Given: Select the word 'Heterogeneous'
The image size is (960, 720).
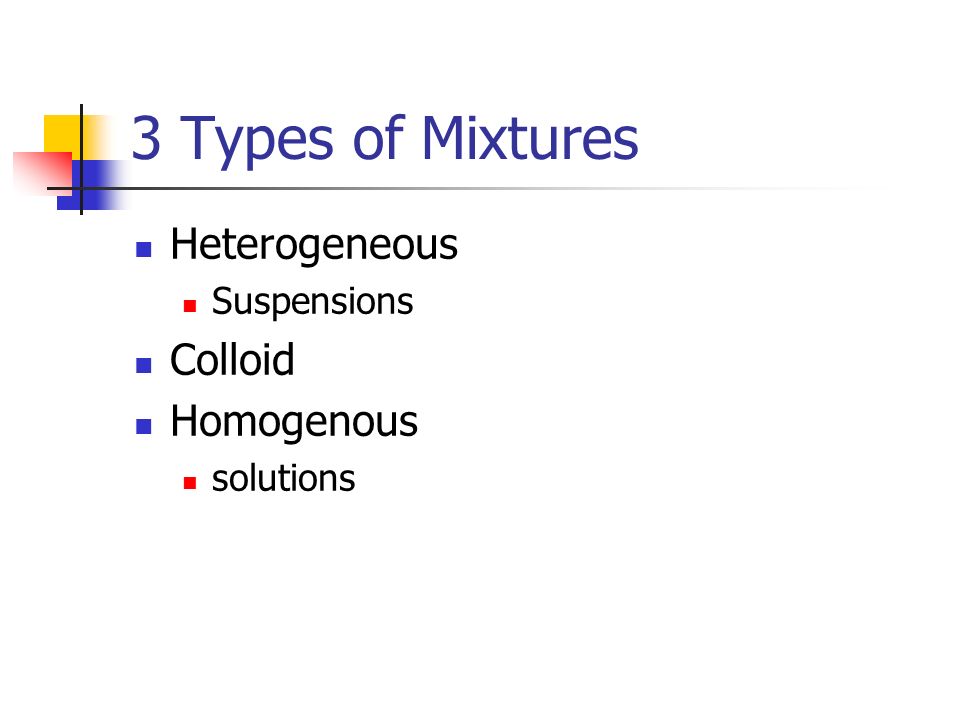Looking at the screenshot, I should click(x=314, y=245).
